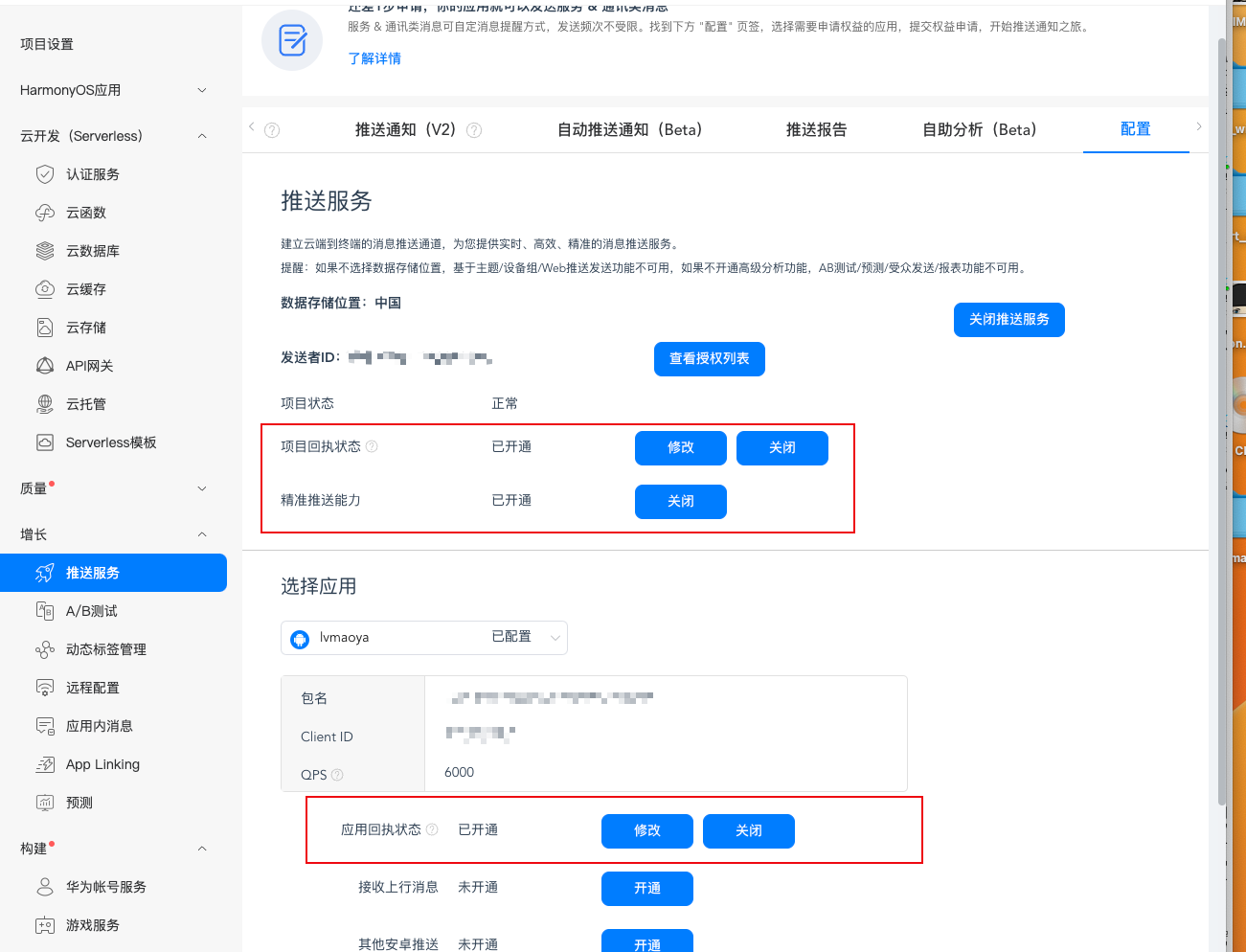Switch to the 推送报告 tab
This screenshot has width=1246, height=952.
pos(816,129)
